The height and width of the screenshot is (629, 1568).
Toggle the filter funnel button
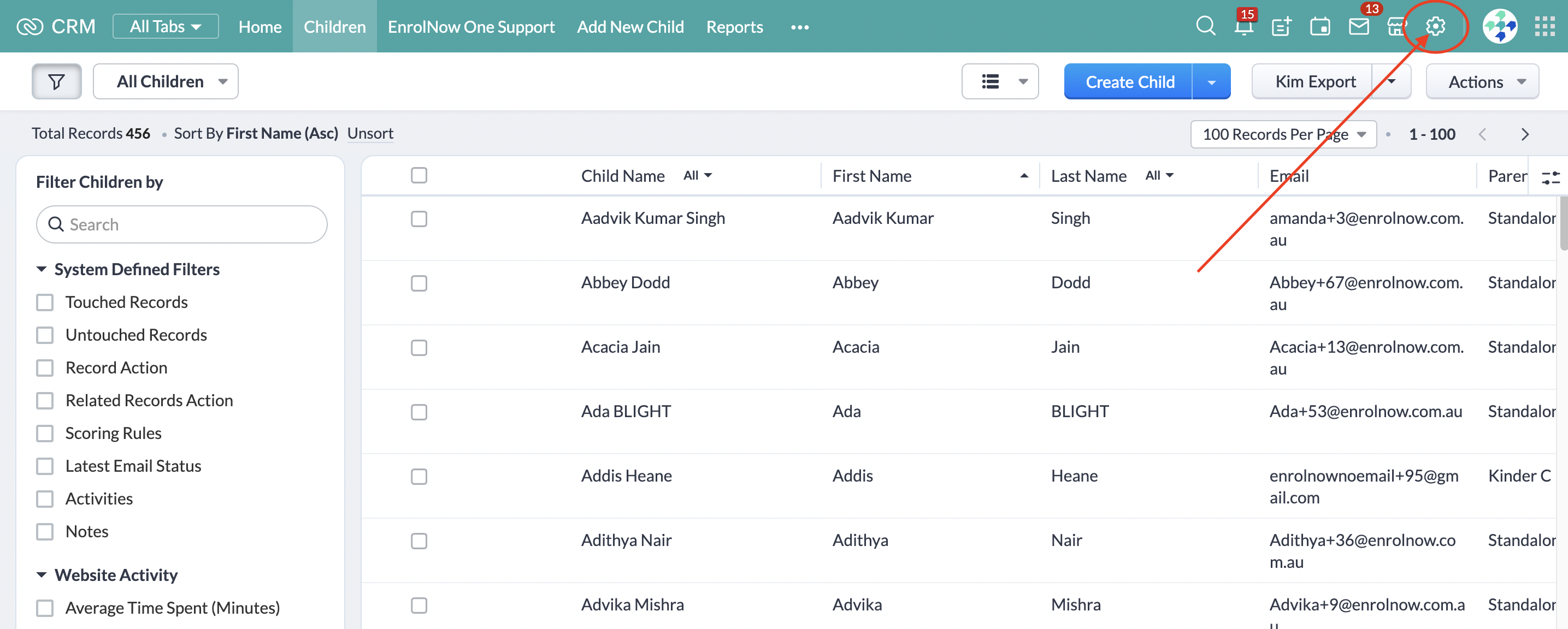[x=57, y=81]
